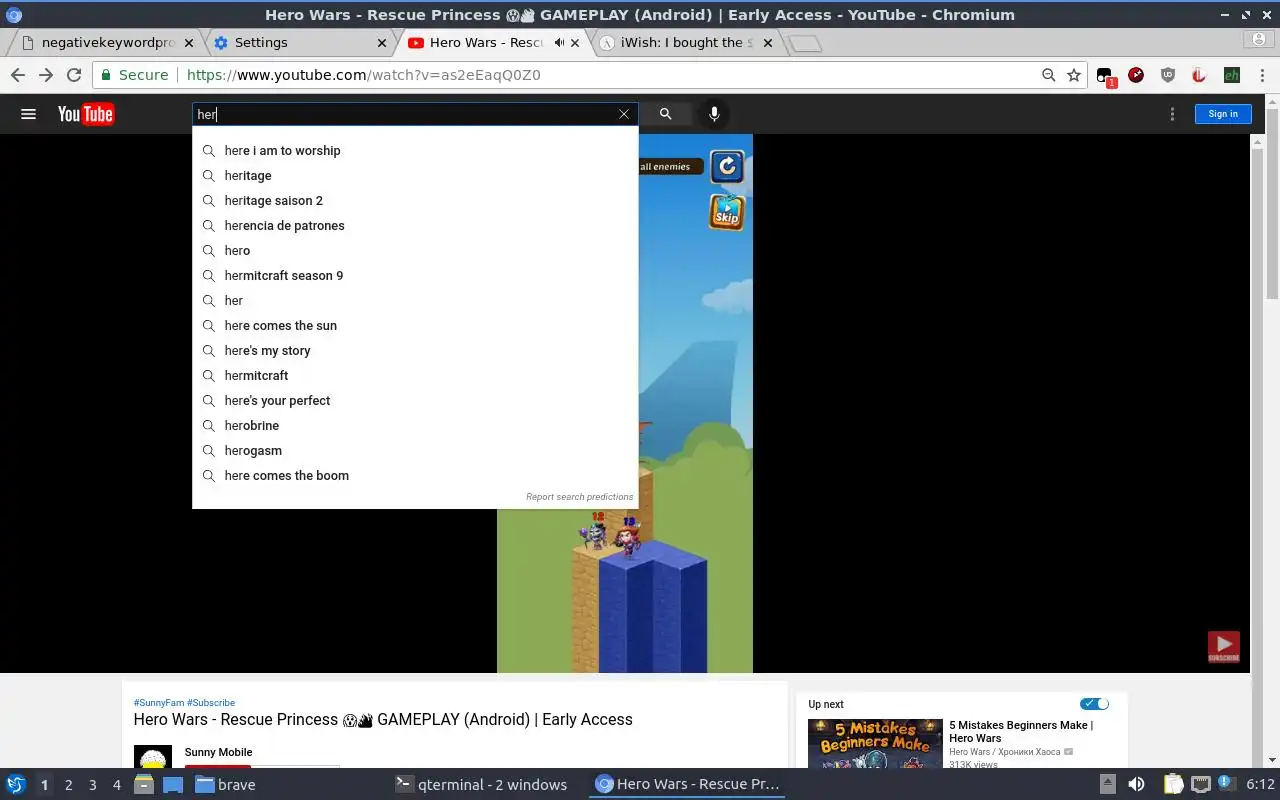Choose suggestion 'herencia de patrones'
This screenshot has width=1280, height=800.
pyautogui.click(x=415, y=226)
